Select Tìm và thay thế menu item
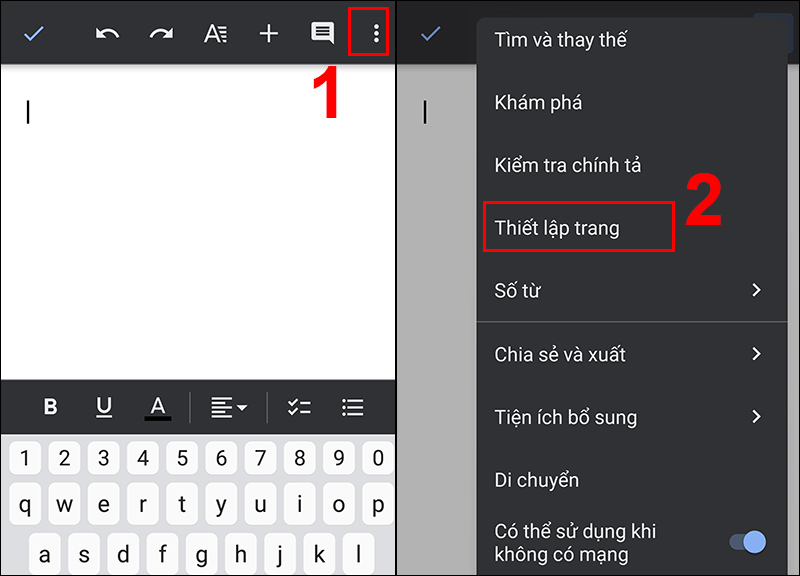This screenshot has width=800, height=576. [632, 40]
